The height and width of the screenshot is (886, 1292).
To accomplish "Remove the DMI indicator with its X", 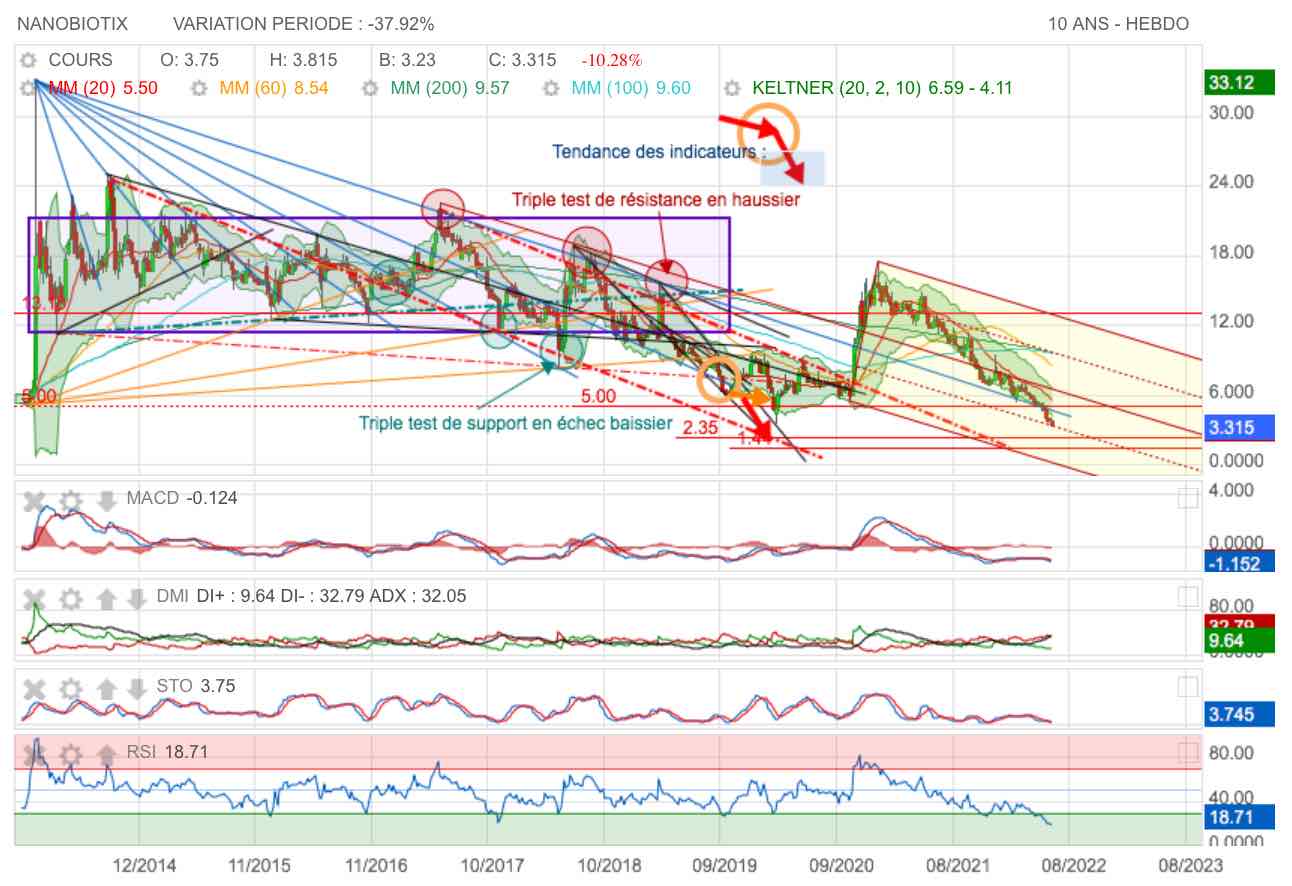I will 35,599.
